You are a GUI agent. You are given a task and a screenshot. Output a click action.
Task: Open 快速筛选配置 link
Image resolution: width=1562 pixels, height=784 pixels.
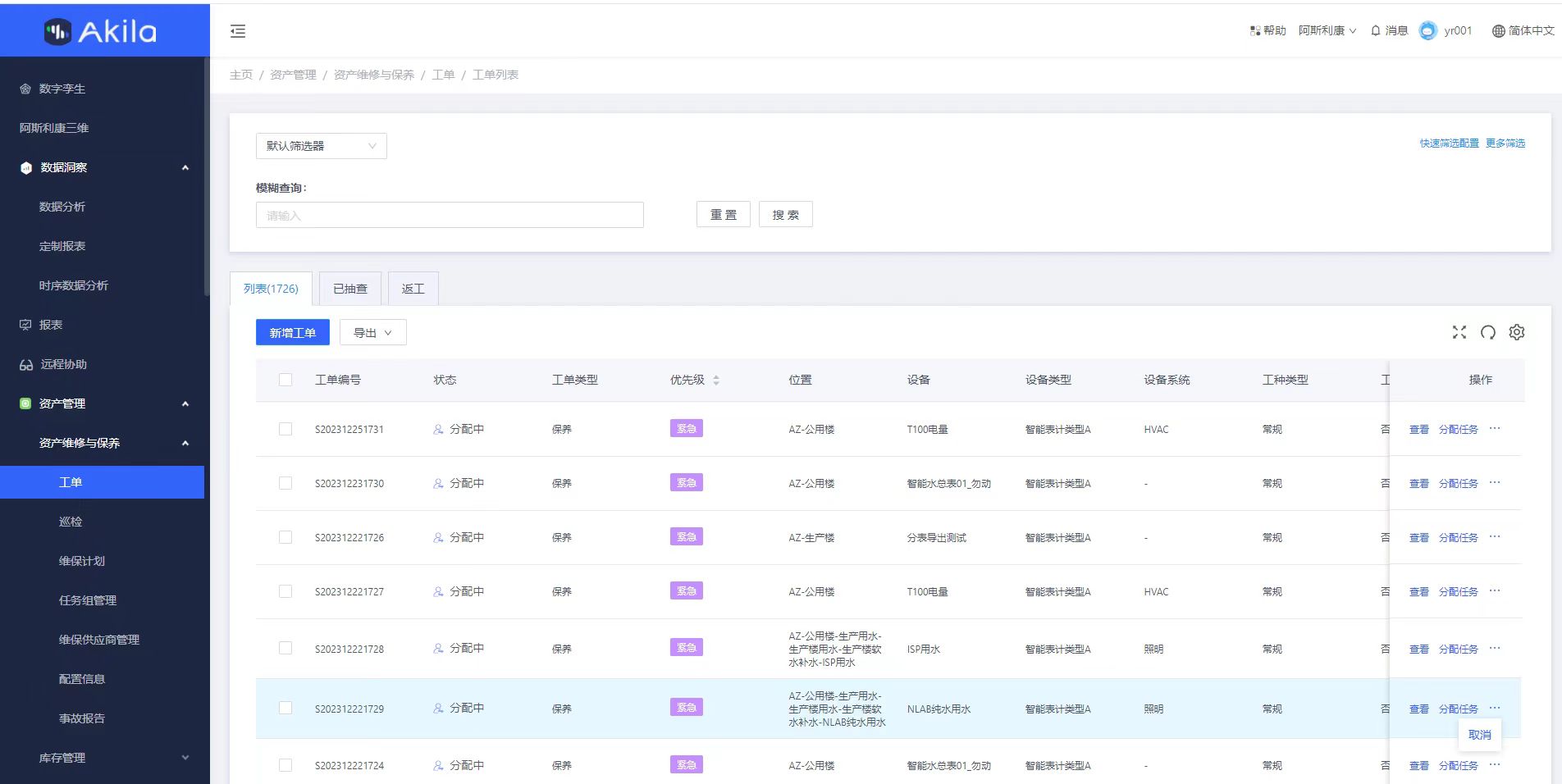pos(1450,143)
